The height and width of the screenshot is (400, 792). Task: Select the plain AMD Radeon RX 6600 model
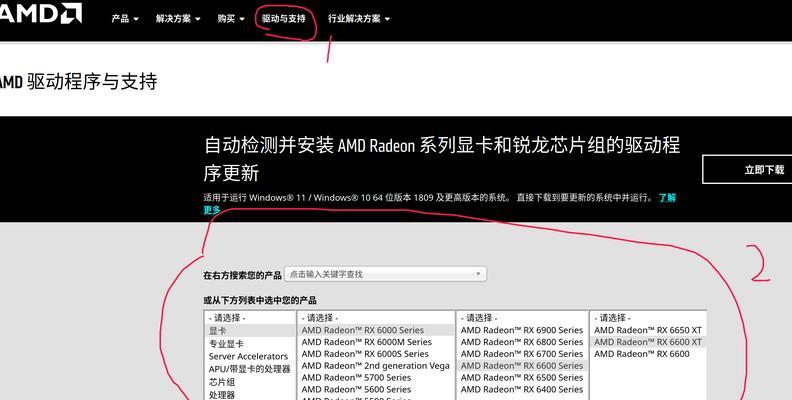(649, 354)
